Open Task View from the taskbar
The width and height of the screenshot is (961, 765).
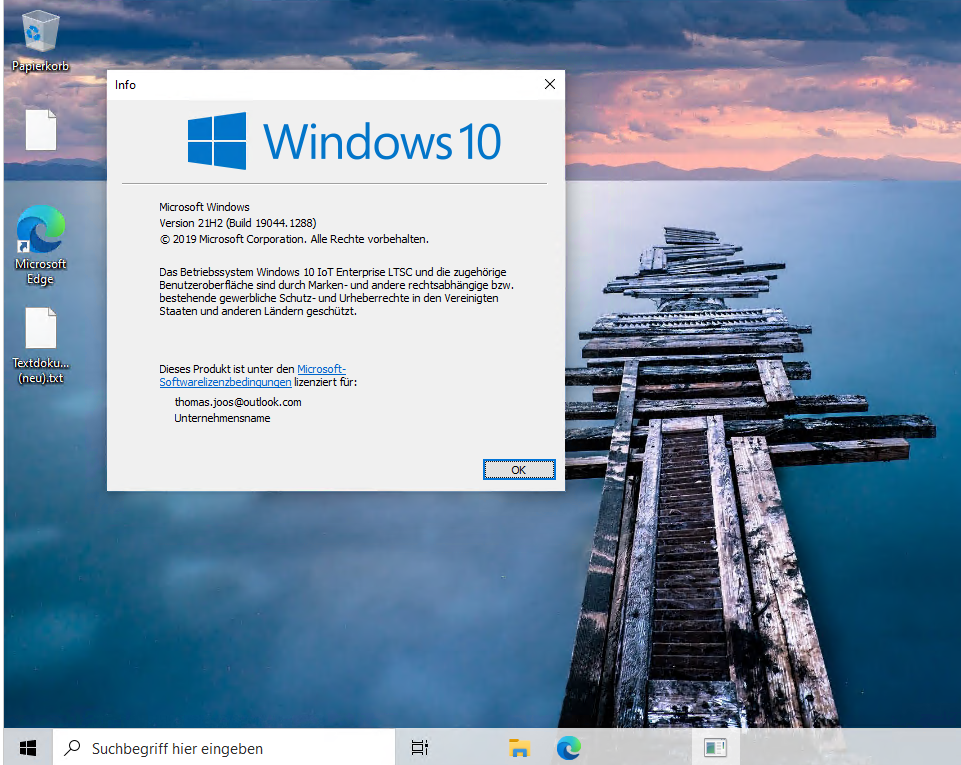(x=420, y=748)
